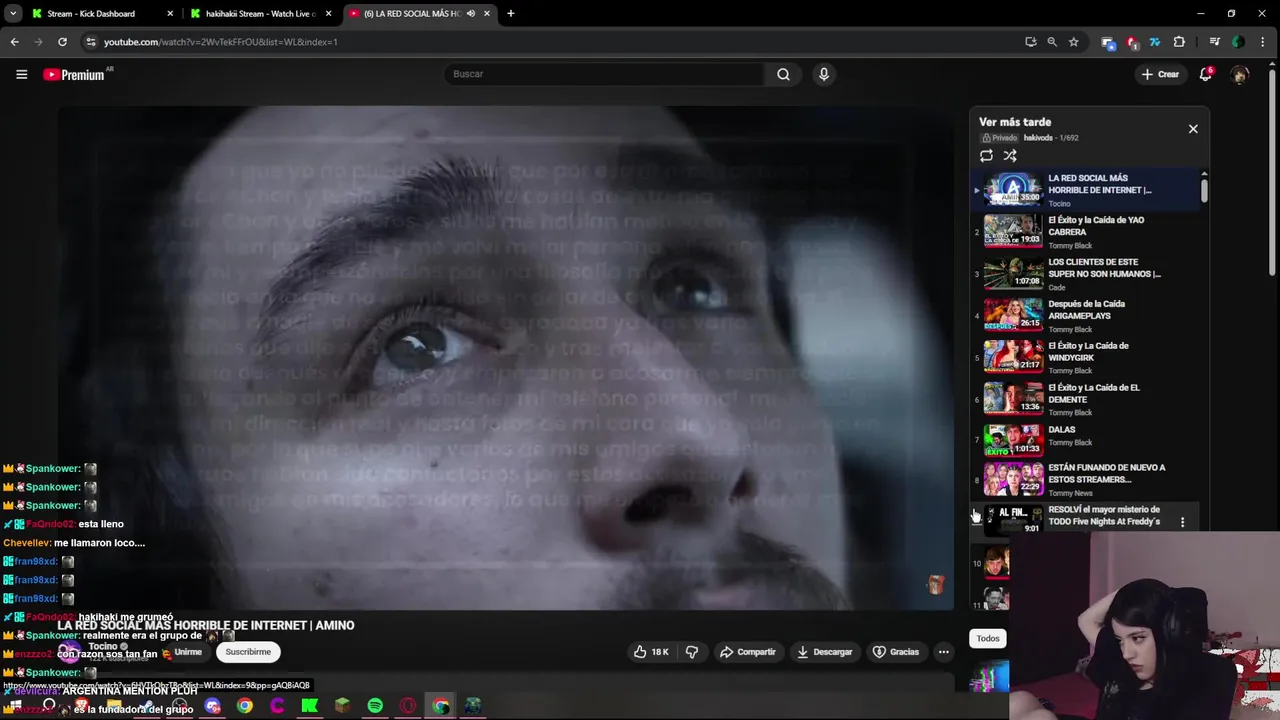Close the Ver más tarde playlist panel
Image resolution: width=1280 pixels, height=720 pixels.
(1193, 129)
